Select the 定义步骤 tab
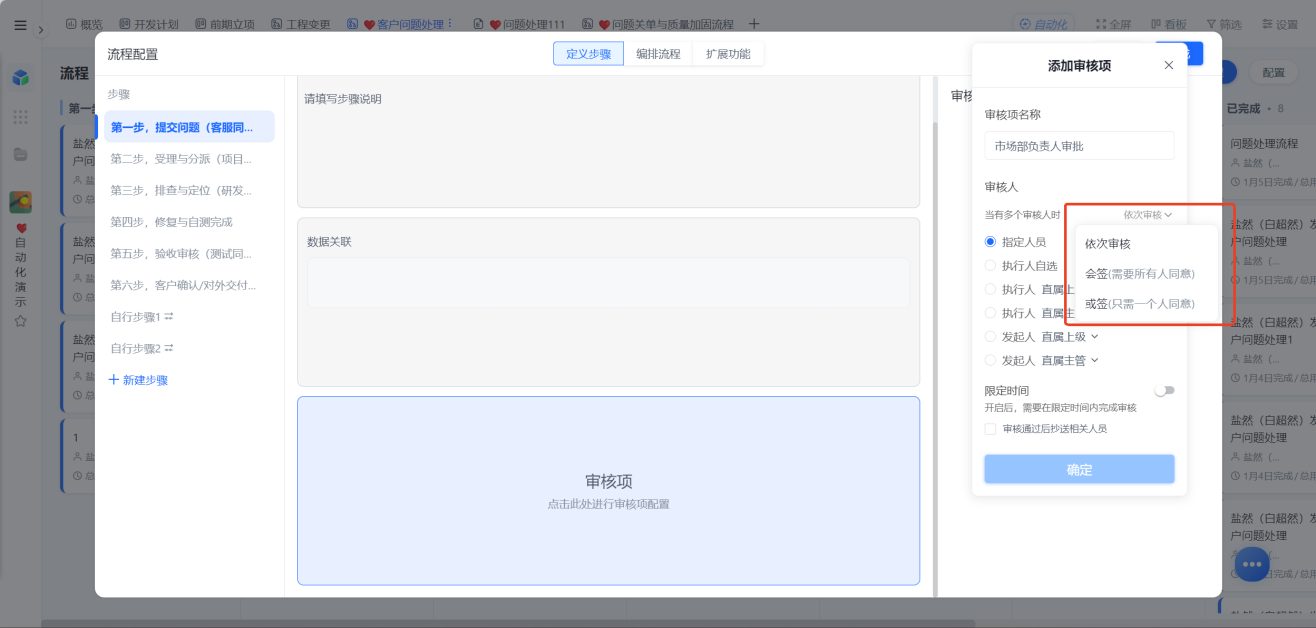The width and height of the screenshot is (1316, 628). coord(588,54)
